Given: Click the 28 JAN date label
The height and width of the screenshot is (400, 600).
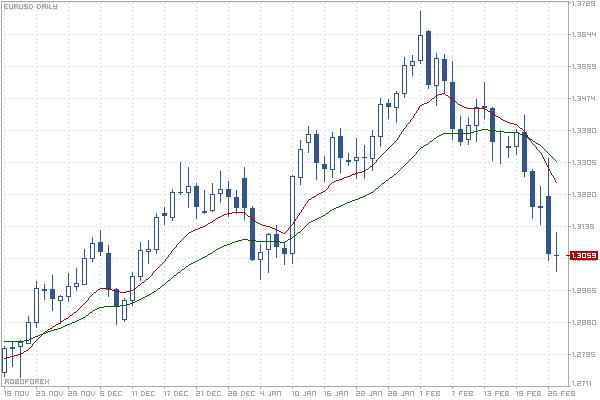Looking at the screenshot, I should [x=401, y=393].
